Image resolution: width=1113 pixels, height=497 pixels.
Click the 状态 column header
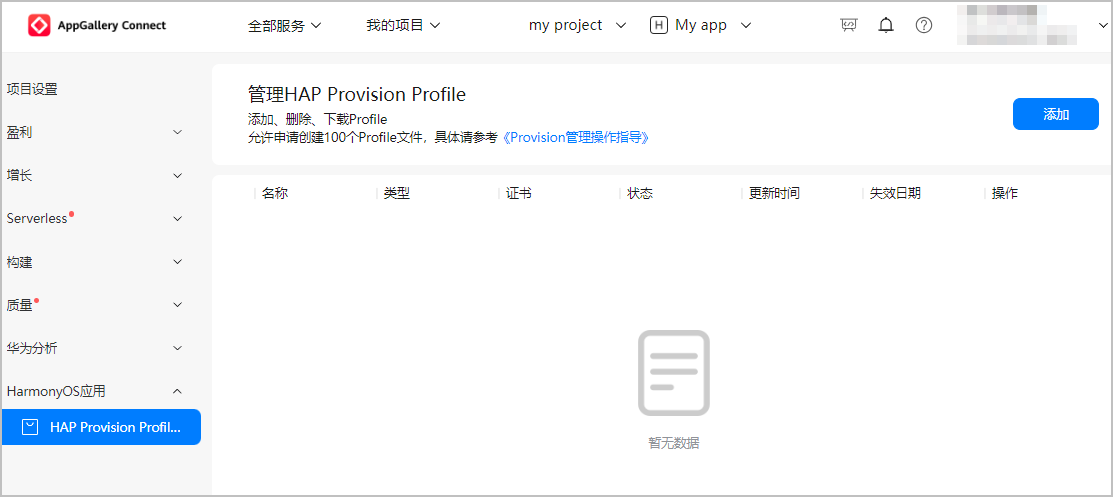[640, 193]
